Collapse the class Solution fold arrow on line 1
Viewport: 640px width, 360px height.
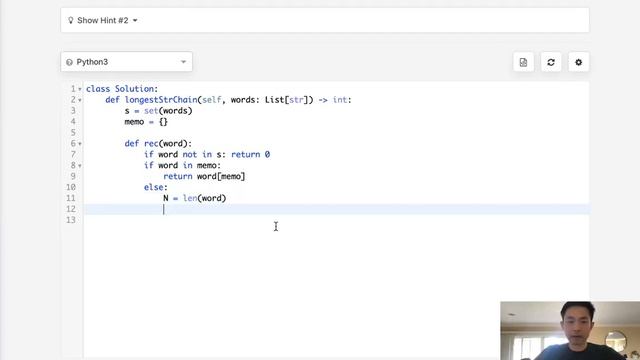[80, 89]
